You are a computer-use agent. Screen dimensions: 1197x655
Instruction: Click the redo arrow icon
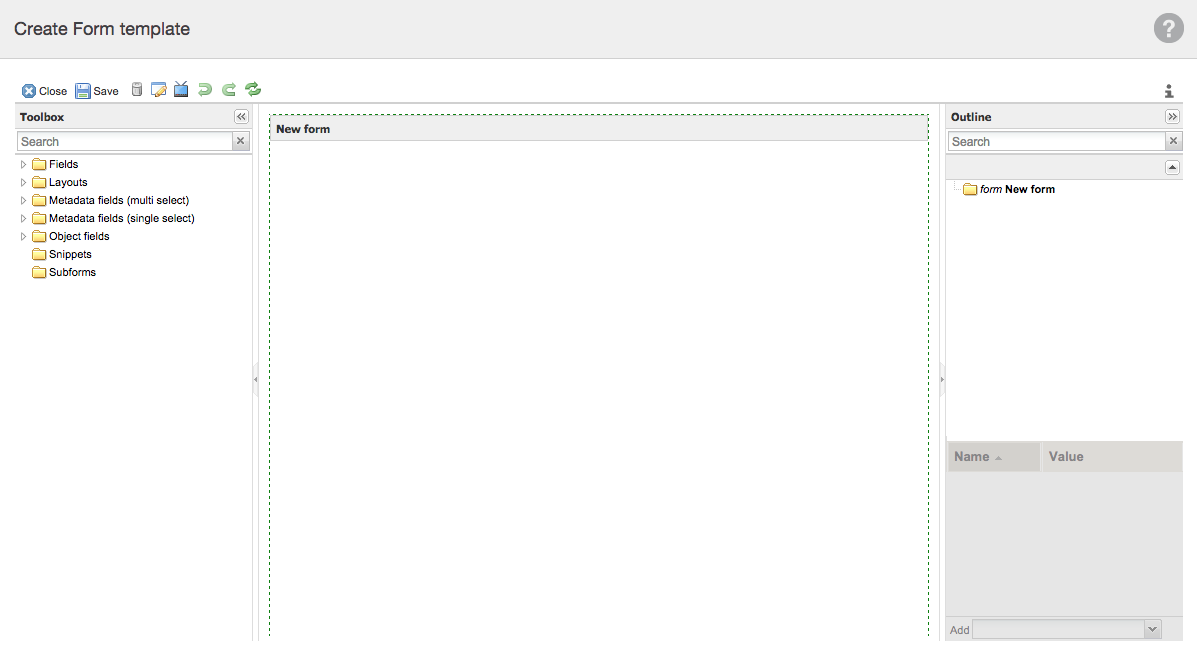[x=229, y=90]
